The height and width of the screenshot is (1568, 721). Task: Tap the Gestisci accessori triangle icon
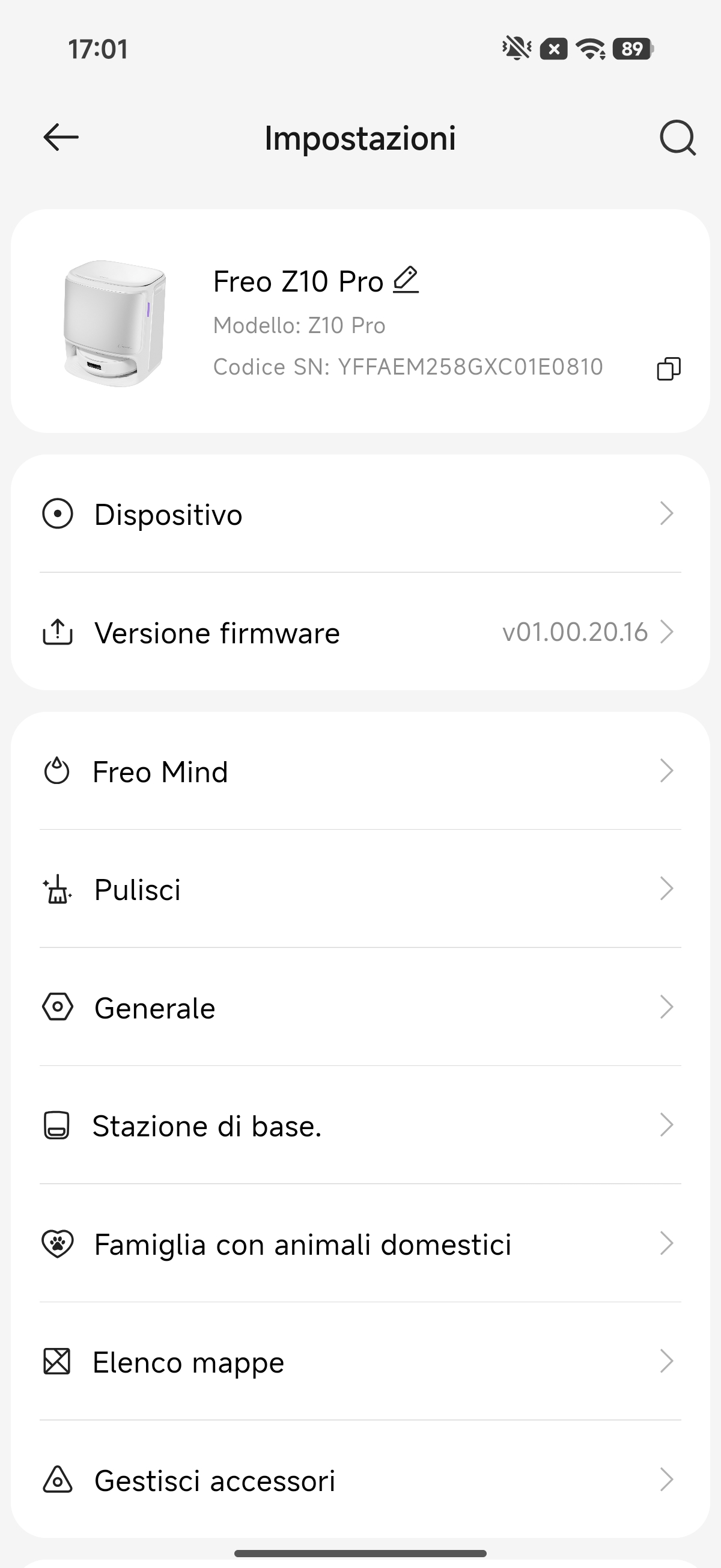(x=57, y=1480)
